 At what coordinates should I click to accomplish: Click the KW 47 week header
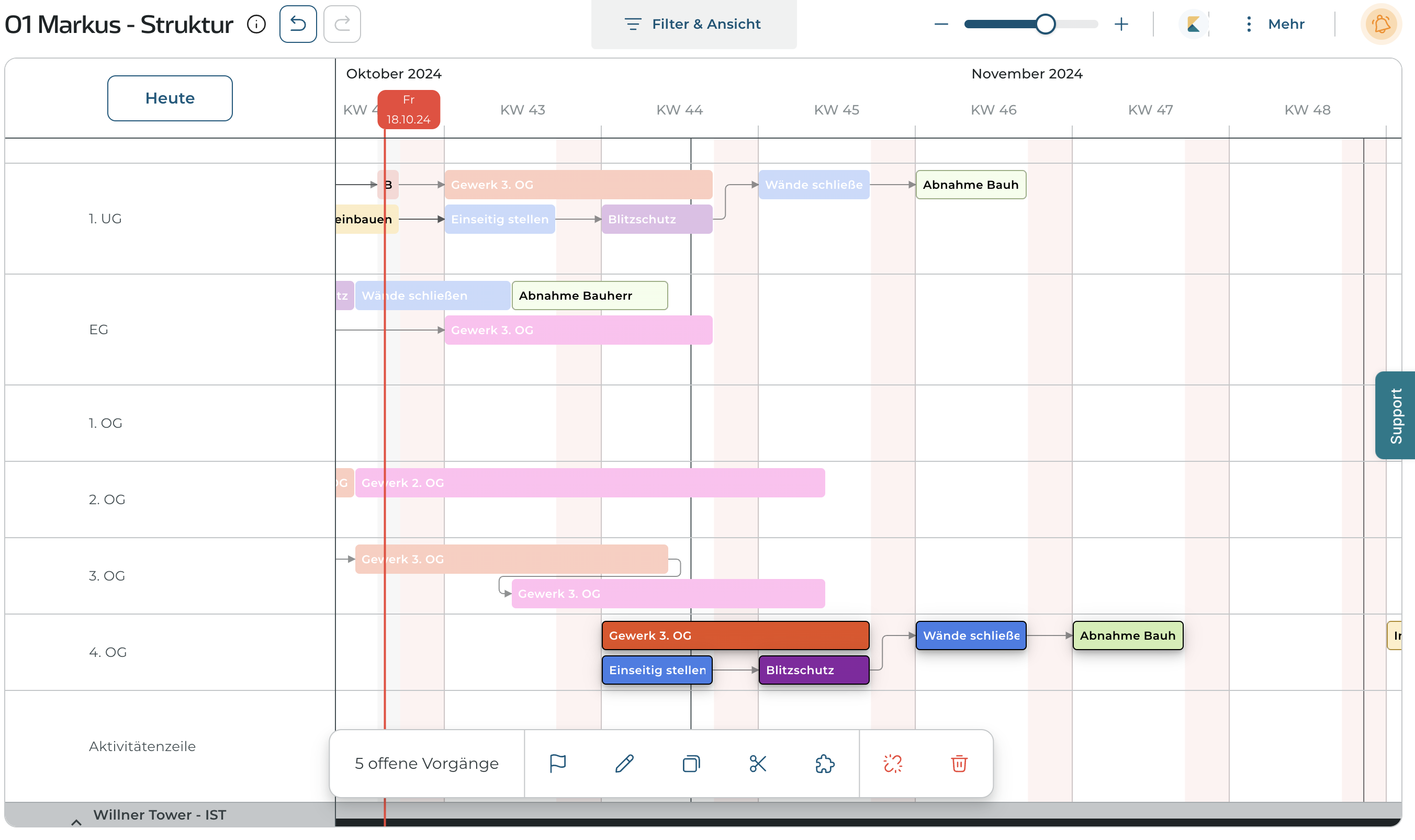[1150, 110]
